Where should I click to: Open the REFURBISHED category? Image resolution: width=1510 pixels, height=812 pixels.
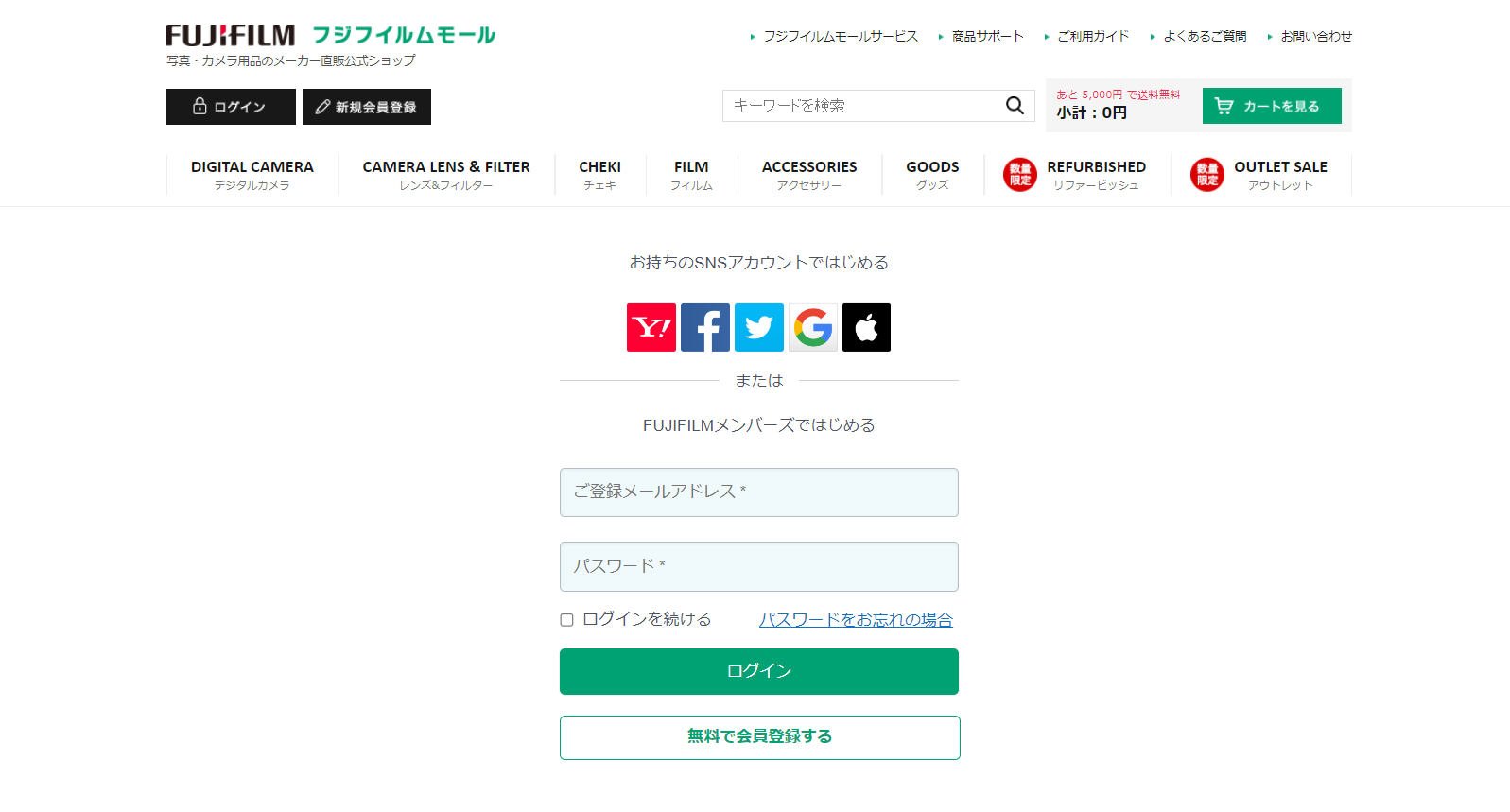click(1095, 175)
